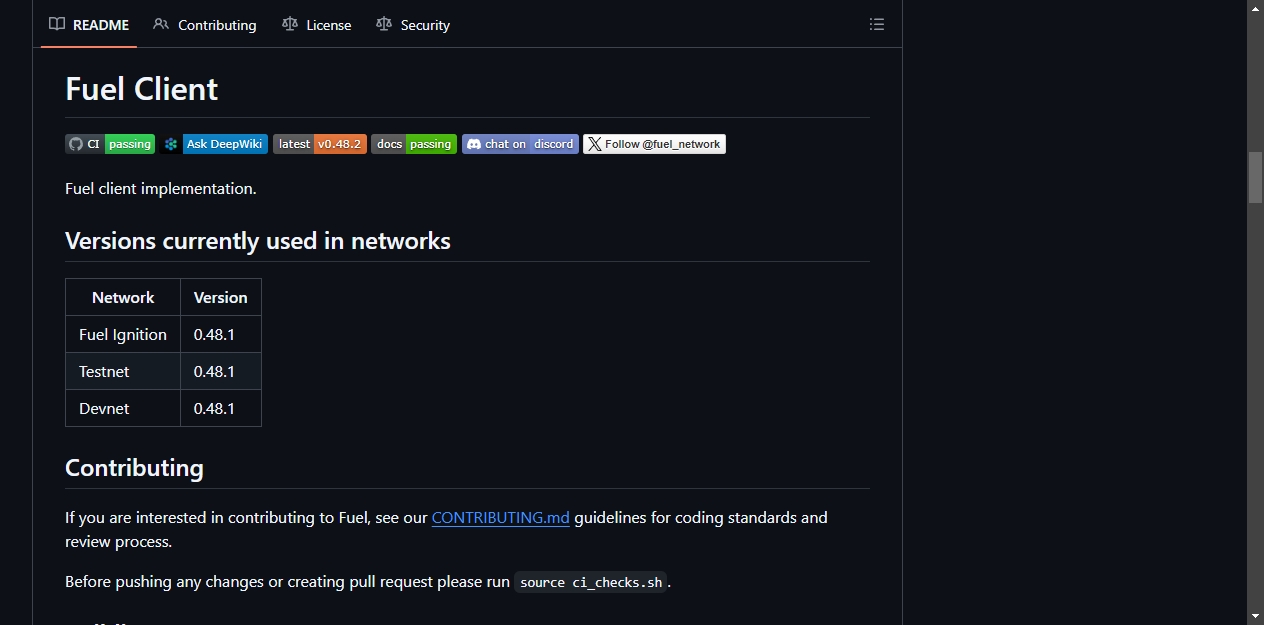Click the Testnet table cell
Image resolution: width=1264 pixels, height=625 pixels.
123,371
